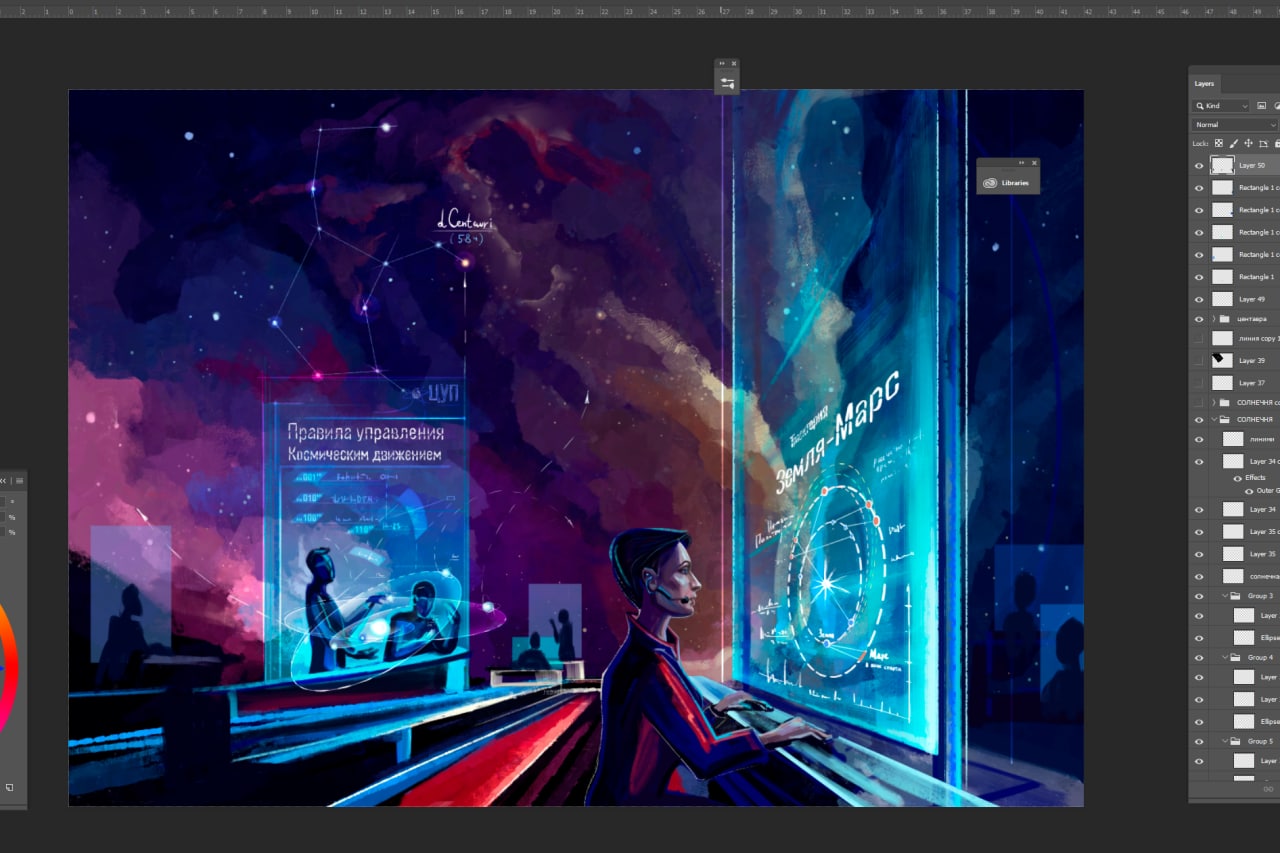1280x853 pixels.
Task: Click the folder icon of Group 3
Action: coord(1237,596)
